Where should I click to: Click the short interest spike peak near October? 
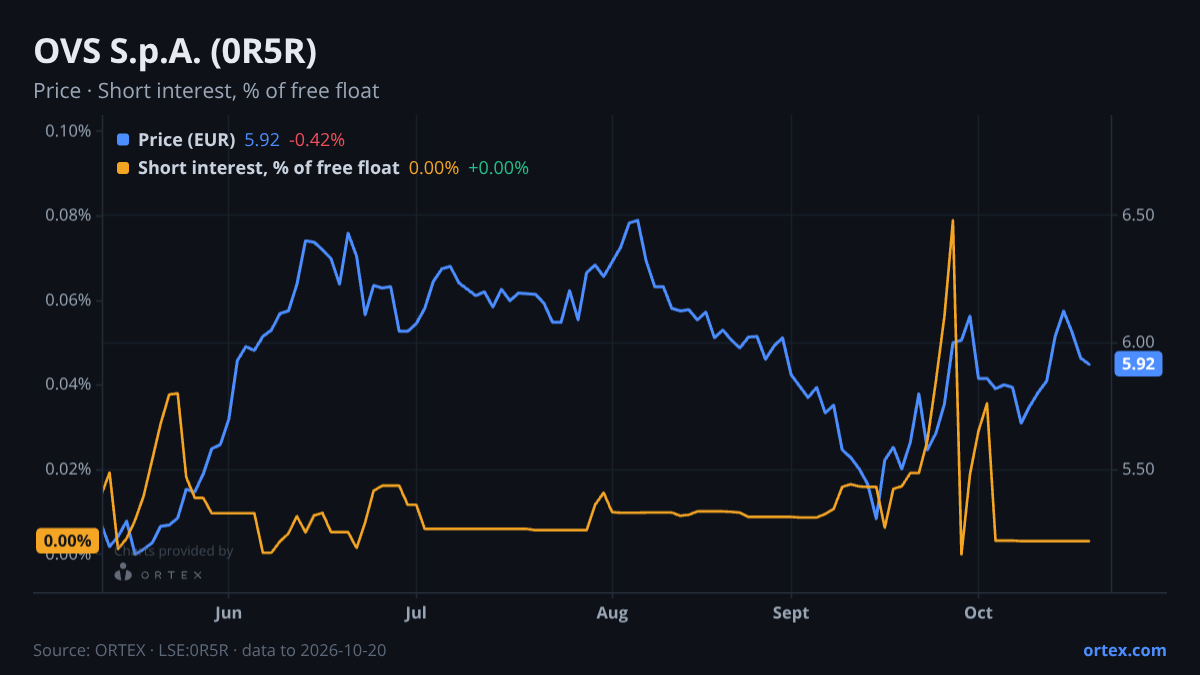click(x=953, y=221)
